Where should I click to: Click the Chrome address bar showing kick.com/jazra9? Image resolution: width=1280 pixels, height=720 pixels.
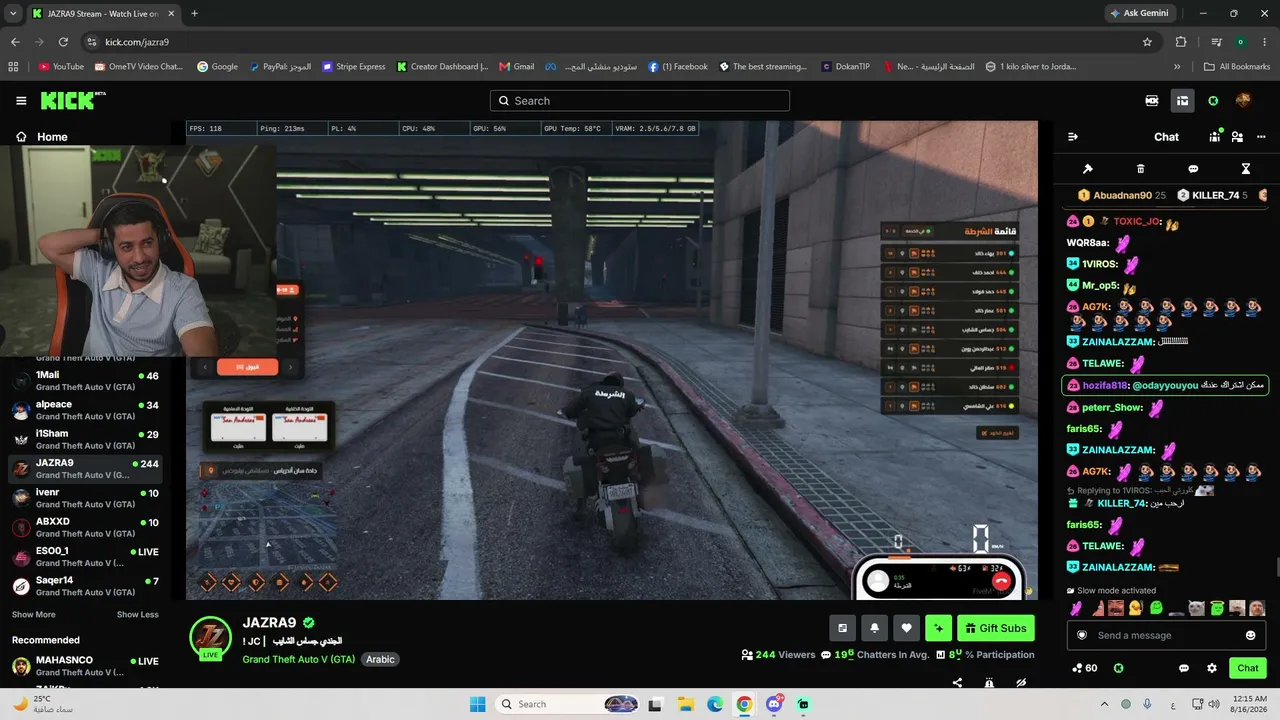pyautogui.click(x=620, y=42)
